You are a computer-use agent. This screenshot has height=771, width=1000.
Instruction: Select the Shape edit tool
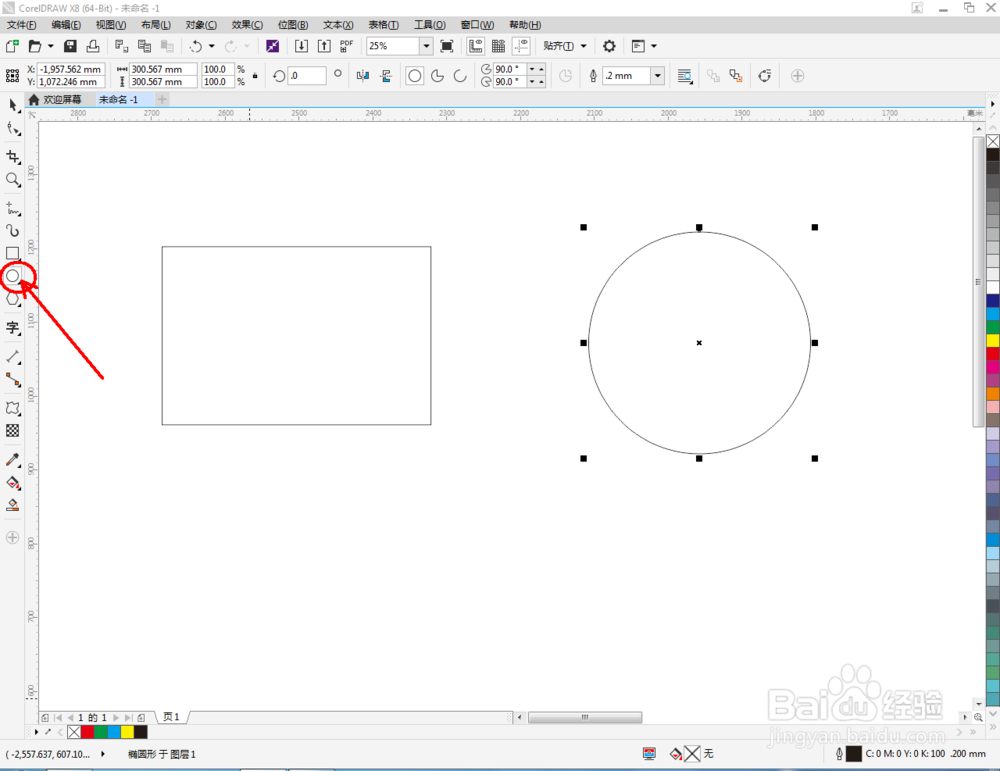pyautogui.click(x=13, y=129)
